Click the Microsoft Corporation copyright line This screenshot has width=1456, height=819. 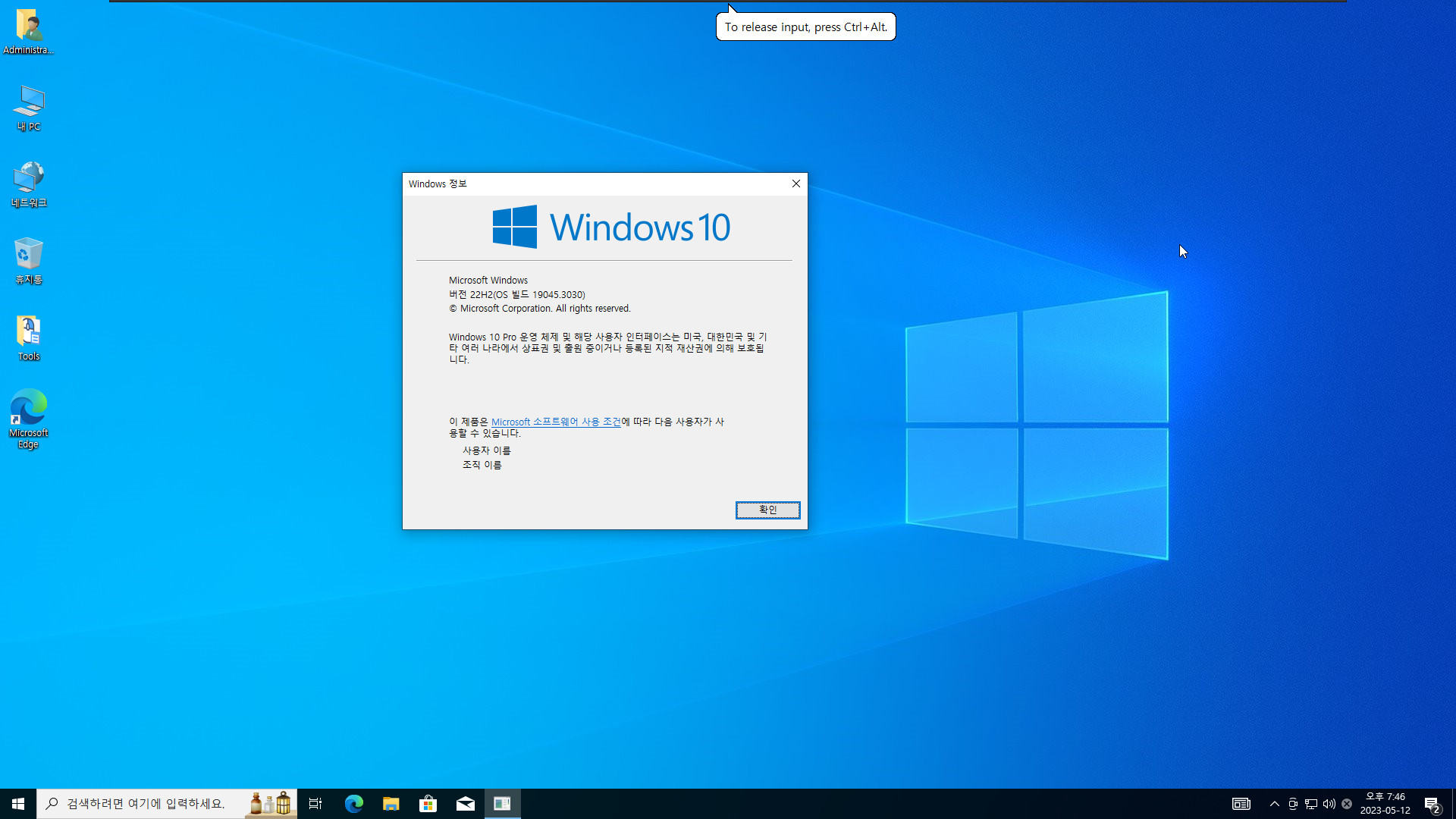pyautogui.click(x=540, y=309)
